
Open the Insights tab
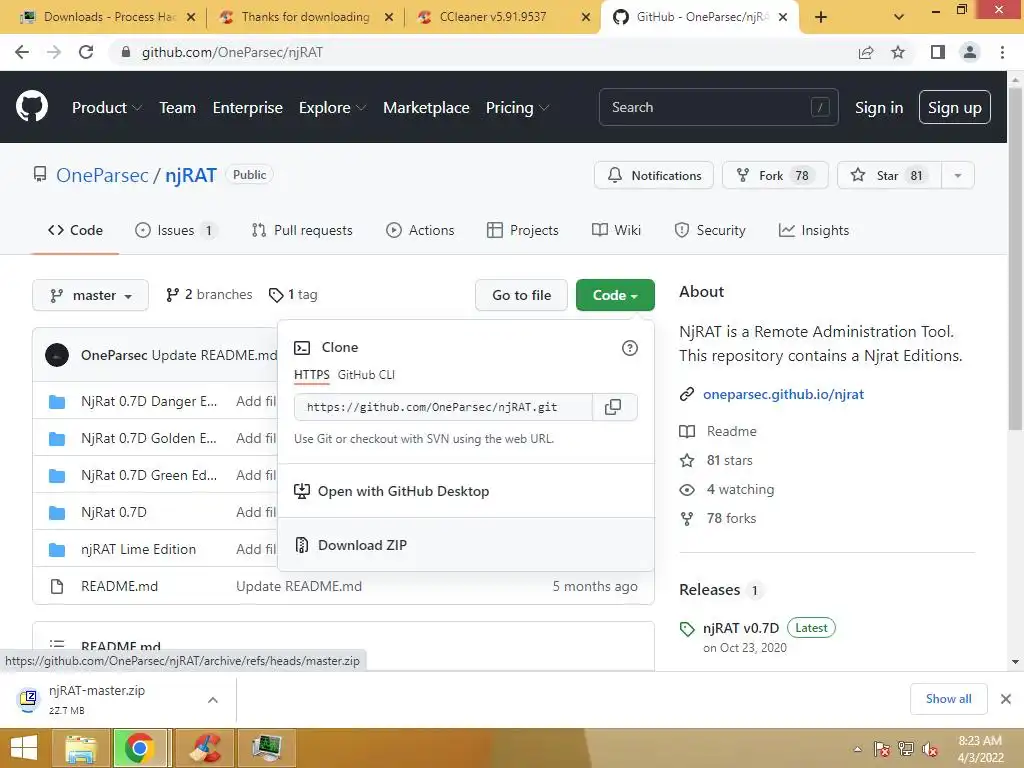tap(814, 230)
